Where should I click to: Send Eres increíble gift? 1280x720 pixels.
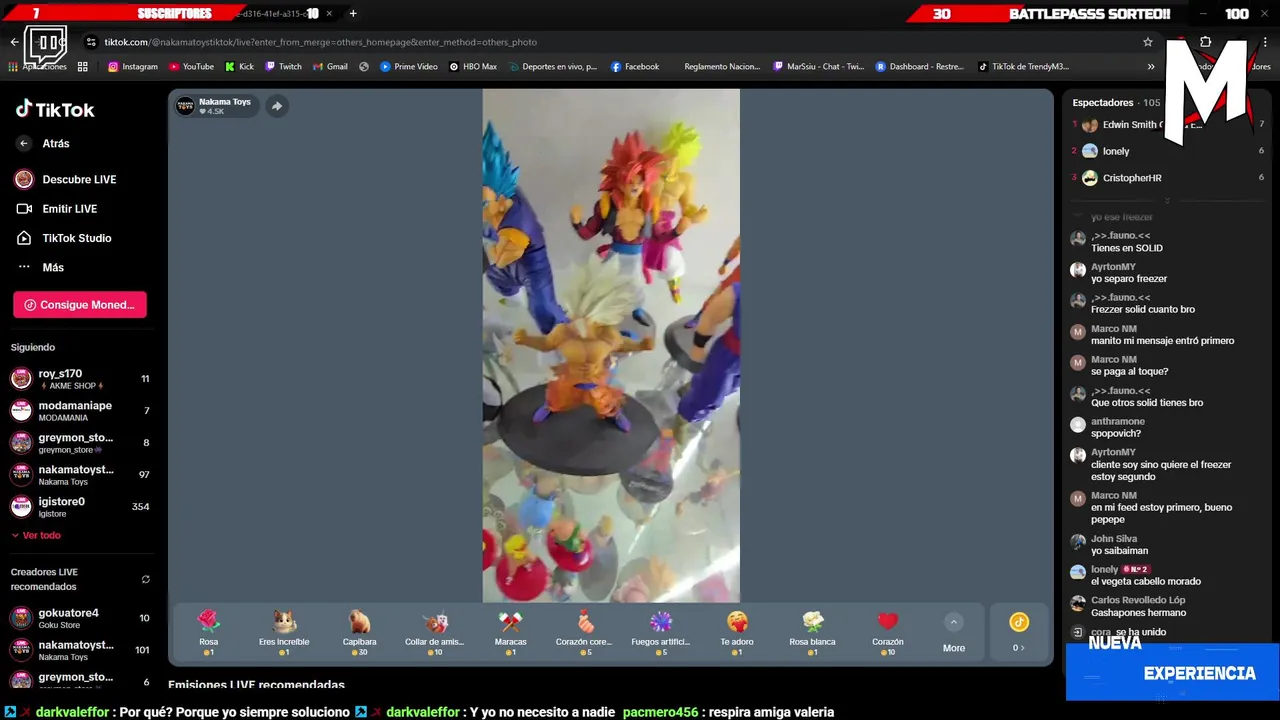click(284, 633)
